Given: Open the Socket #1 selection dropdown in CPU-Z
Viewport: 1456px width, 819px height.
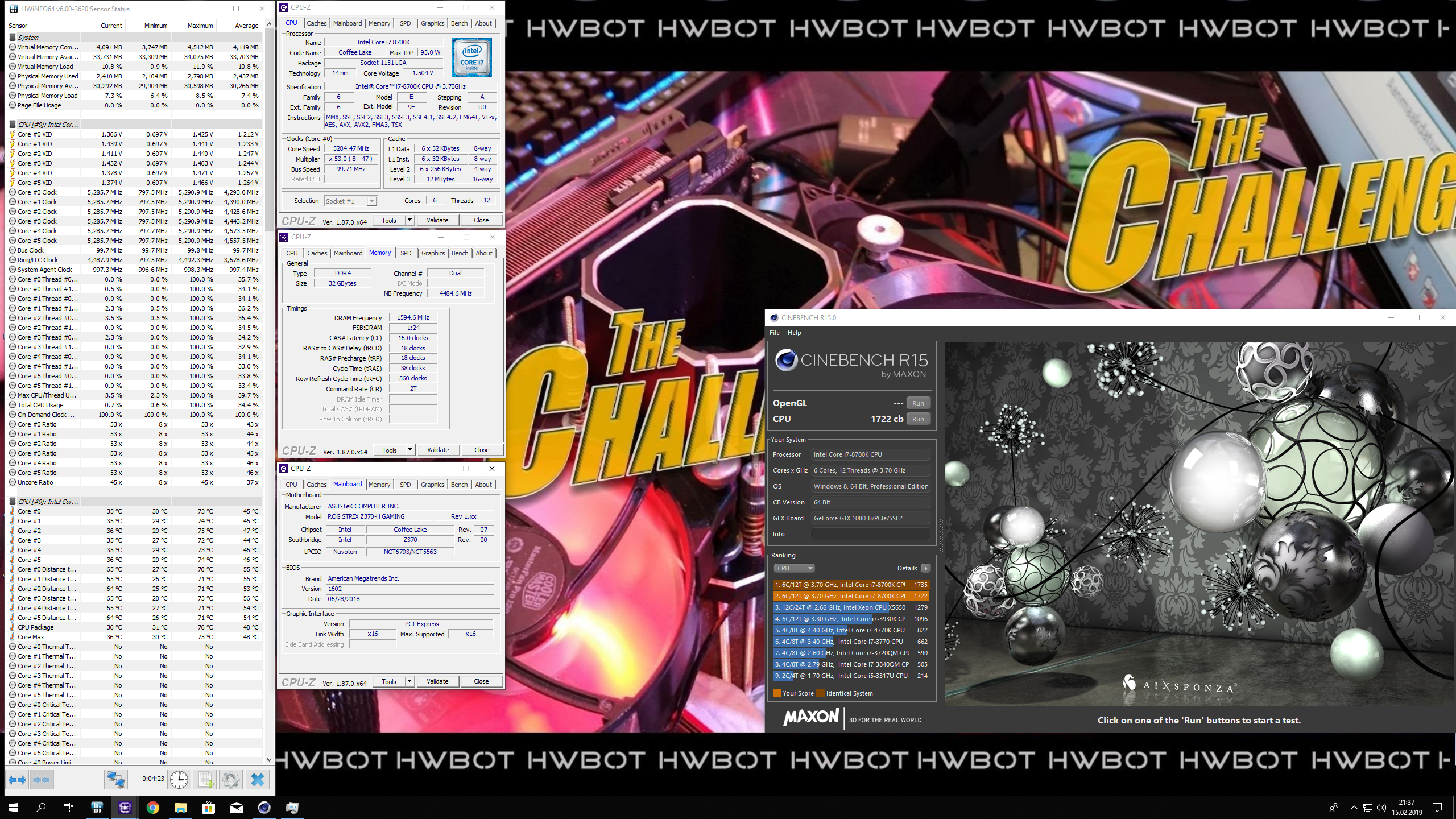Looking at the screenshot, I should click(x=372, y=201).
